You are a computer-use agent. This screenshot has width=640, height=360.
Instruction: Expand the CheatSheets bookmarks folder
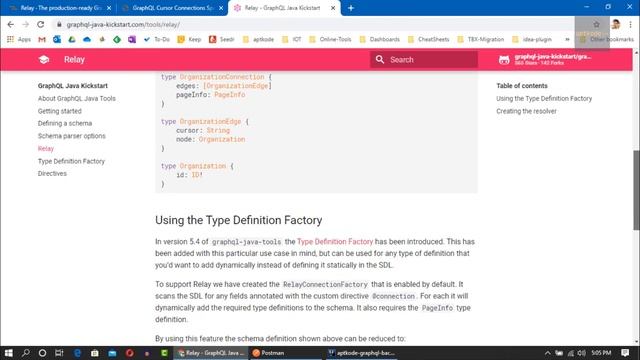tap(429, 39)
